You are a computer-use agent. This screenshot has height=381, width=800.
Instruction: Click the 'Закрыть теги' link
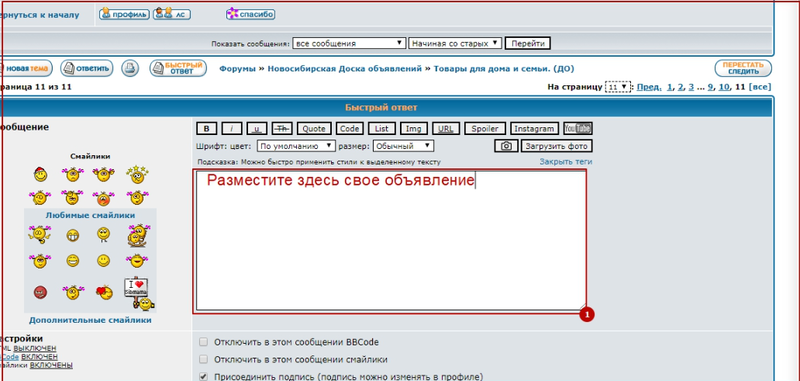(566, 162)
